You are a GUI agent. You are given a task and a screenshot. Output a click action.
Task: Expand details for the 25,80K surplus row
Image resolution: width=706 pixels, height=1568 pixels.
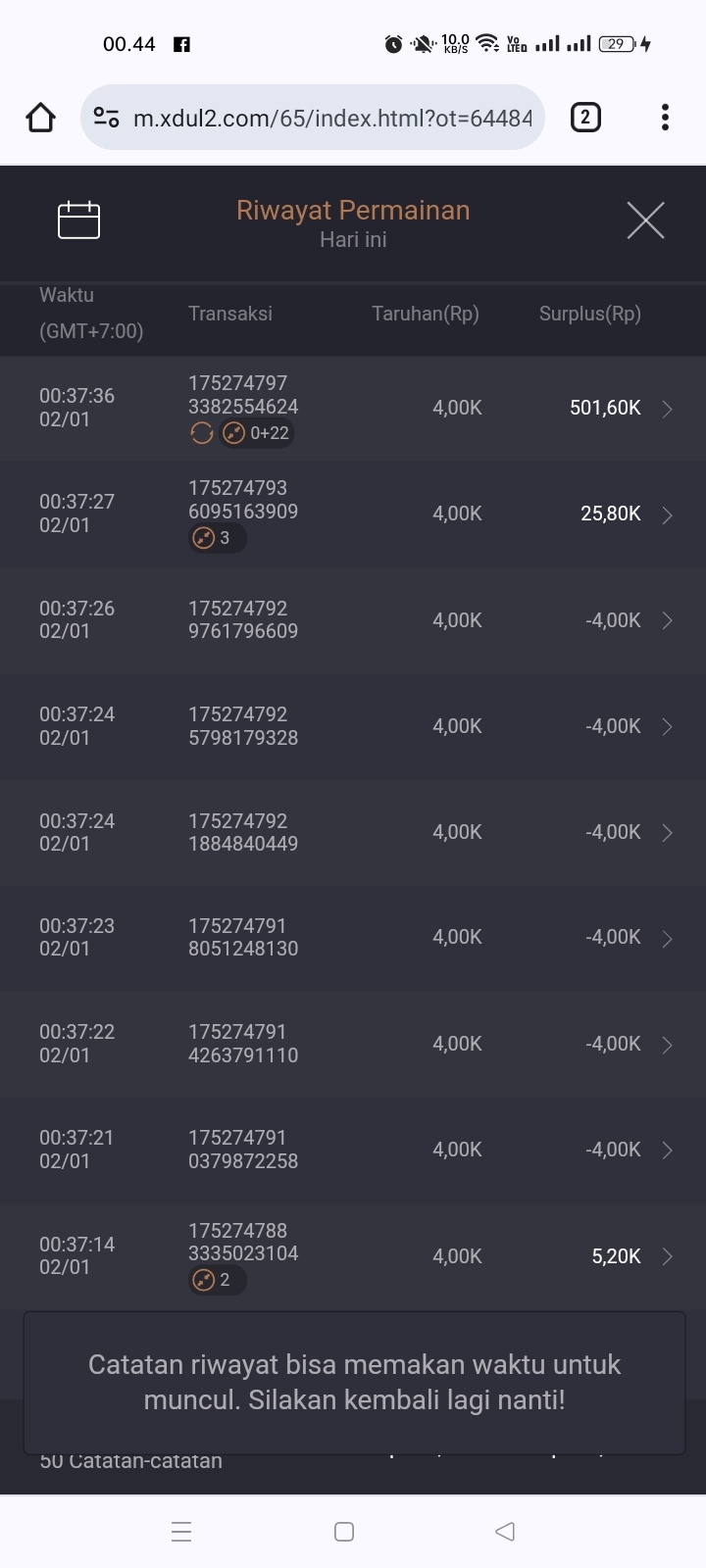(668, 514)
